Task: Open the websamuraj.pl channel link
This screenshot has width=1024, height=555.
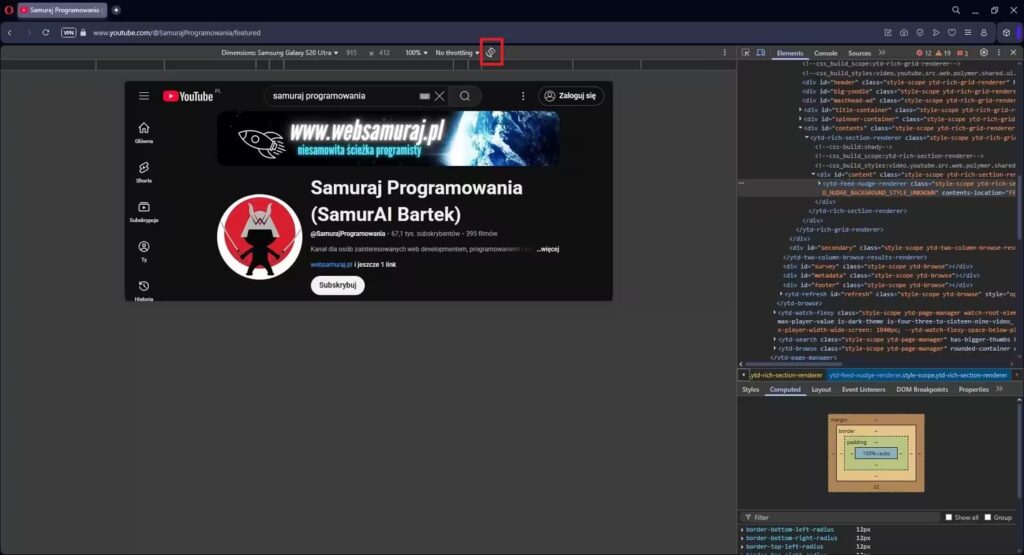Action: (331, 264)
